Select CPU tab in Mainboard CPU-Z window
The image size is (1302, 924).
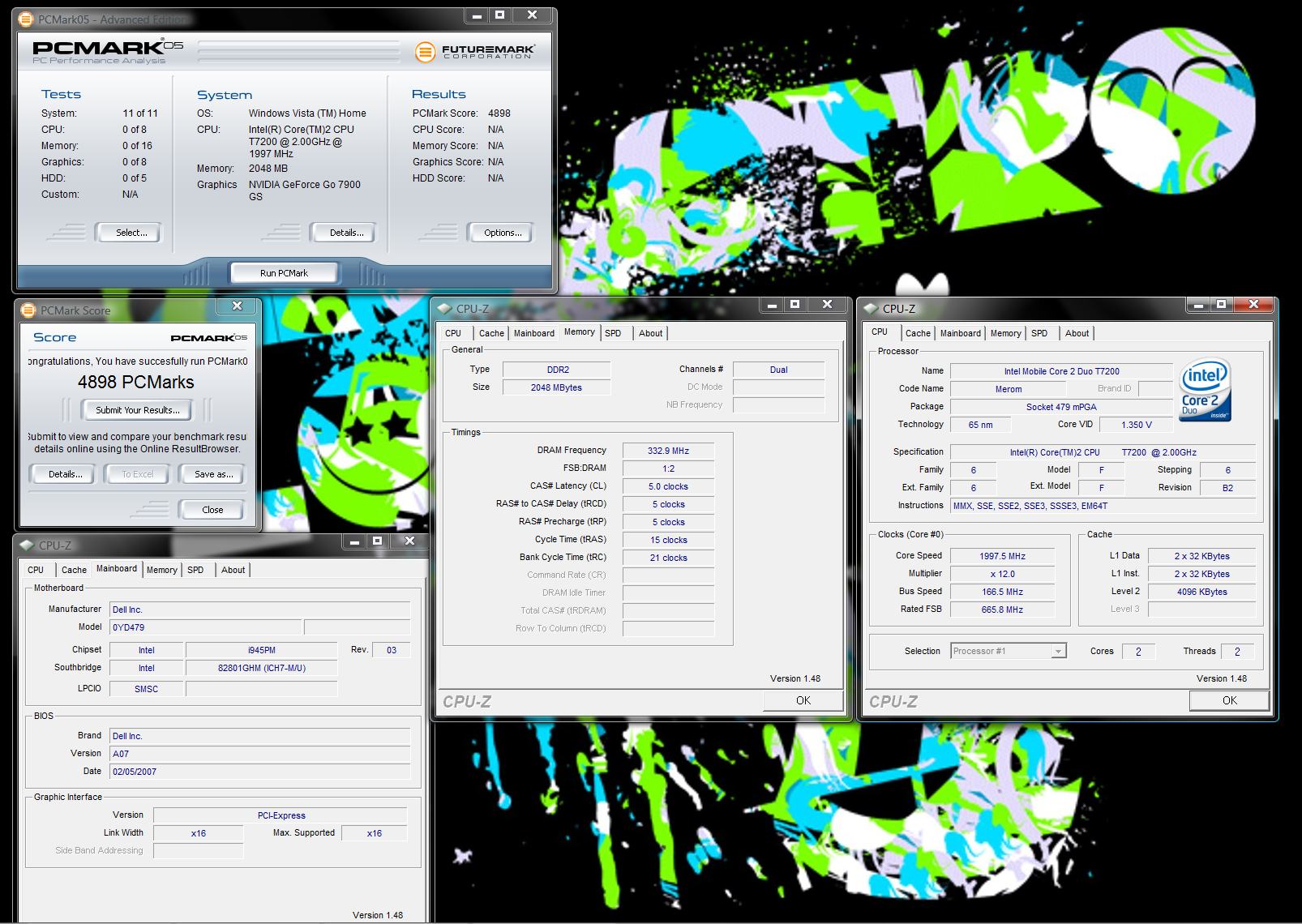pyautogui.click(x=36, y=570)
